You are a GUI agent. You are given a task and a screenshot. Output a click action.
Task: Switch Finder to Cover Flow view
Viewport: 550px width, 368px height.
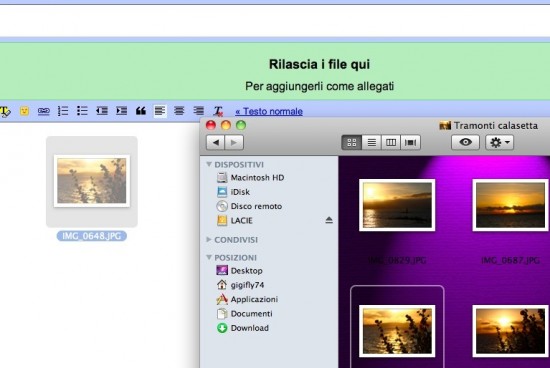[411, 142]
